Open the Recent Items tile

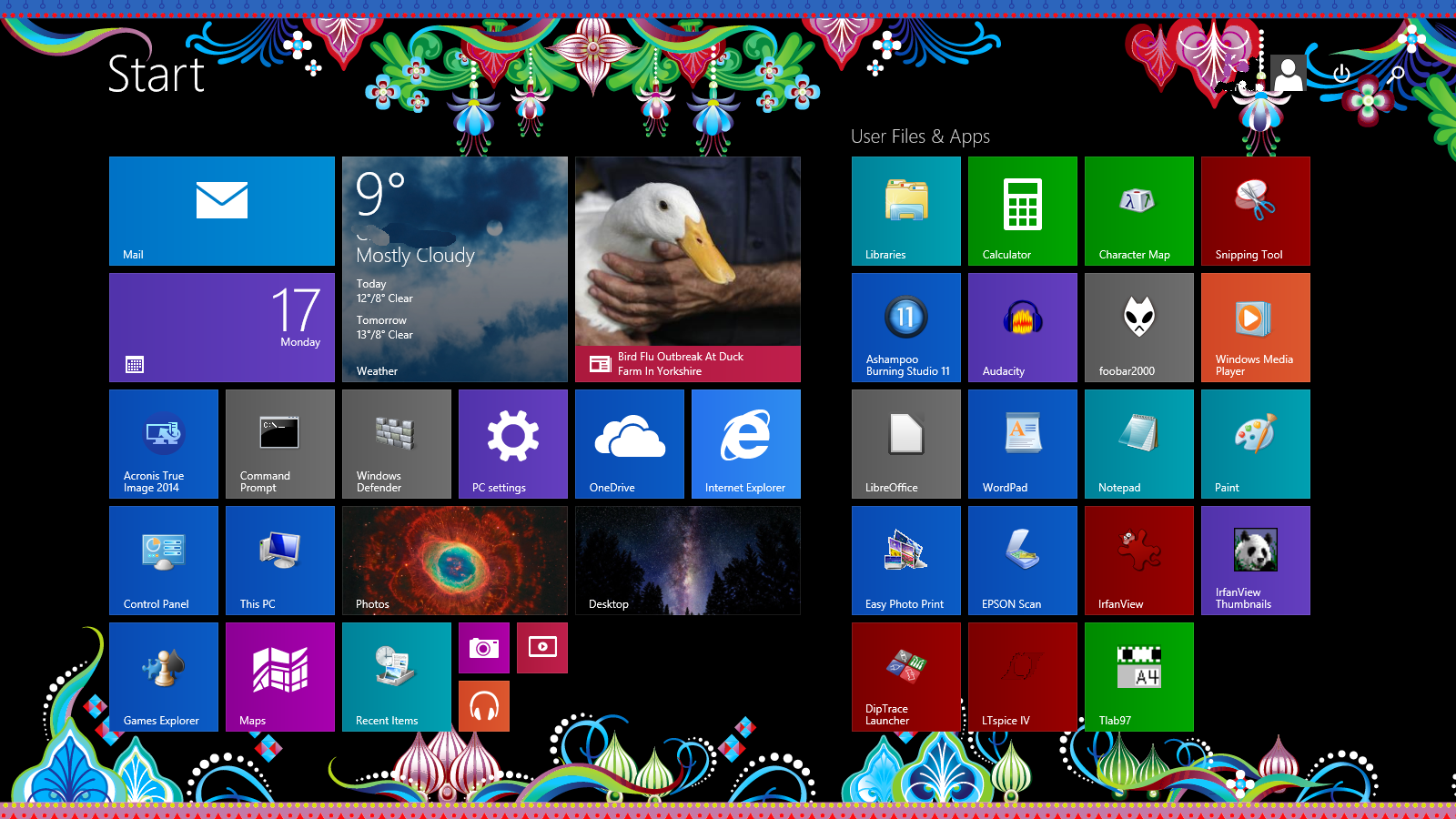pyautogui.click(x=397, y=677)
